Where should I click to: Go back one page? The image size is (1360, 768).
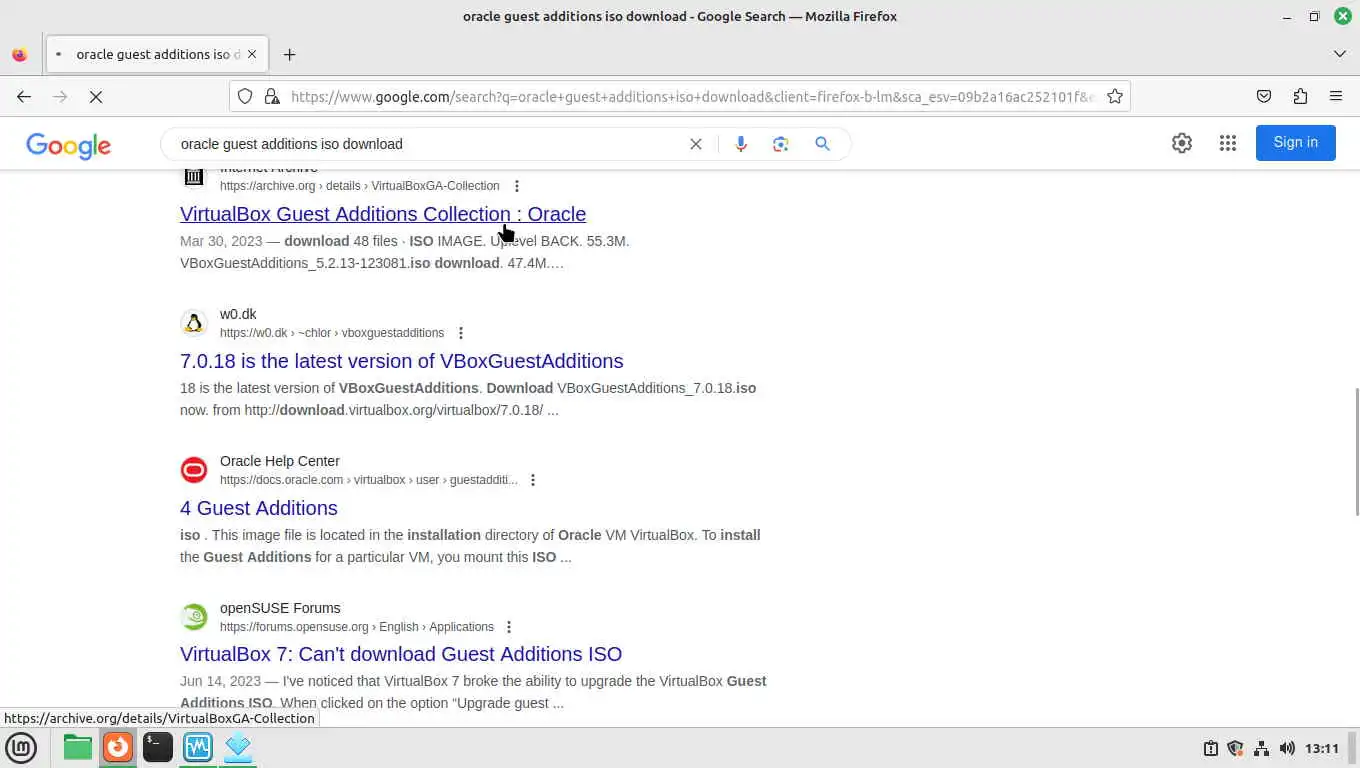[x=24, y=96]
